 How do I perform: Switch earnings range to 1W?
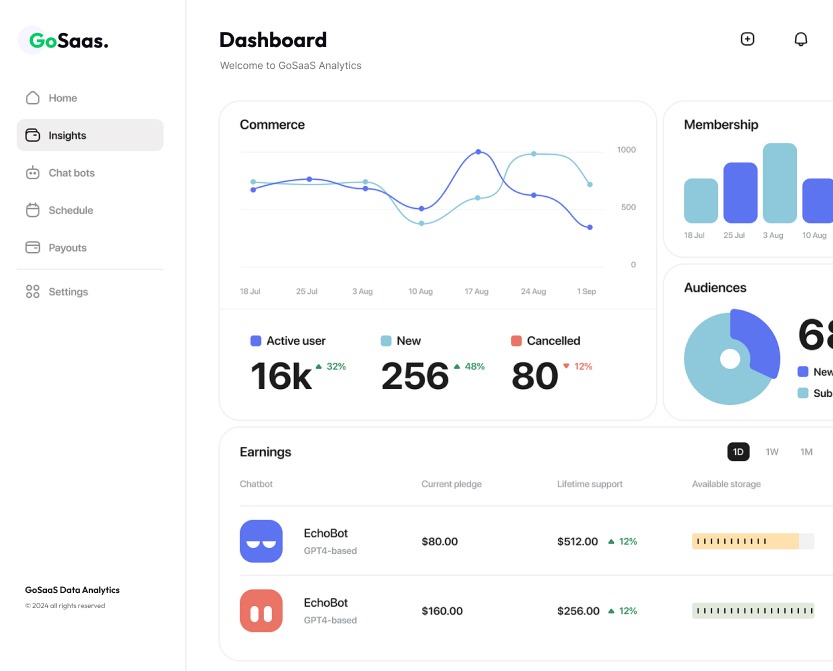[x=772, y=452]
